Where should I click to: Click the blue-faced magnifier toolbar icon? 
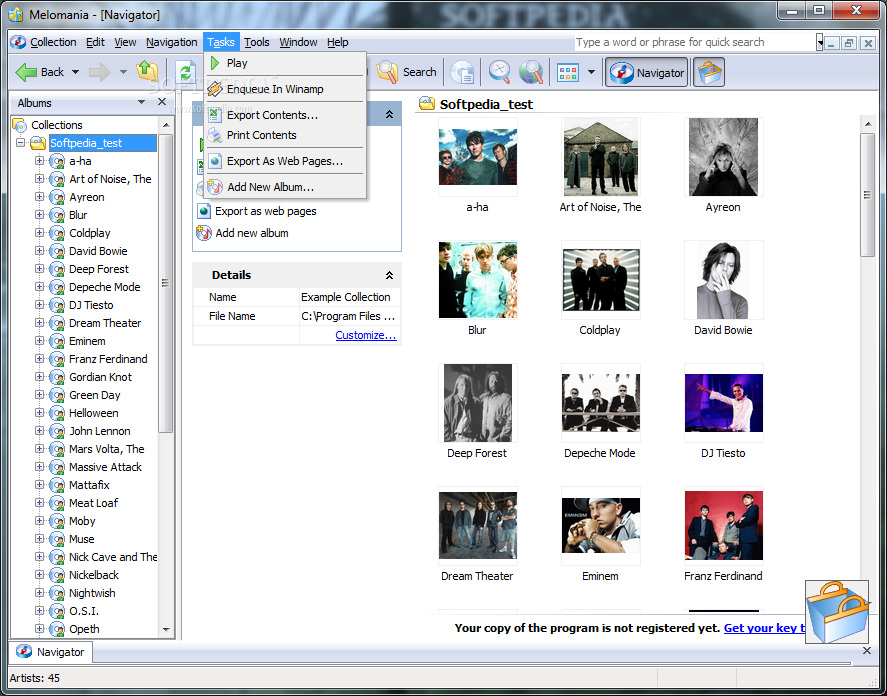coord(500,72)
